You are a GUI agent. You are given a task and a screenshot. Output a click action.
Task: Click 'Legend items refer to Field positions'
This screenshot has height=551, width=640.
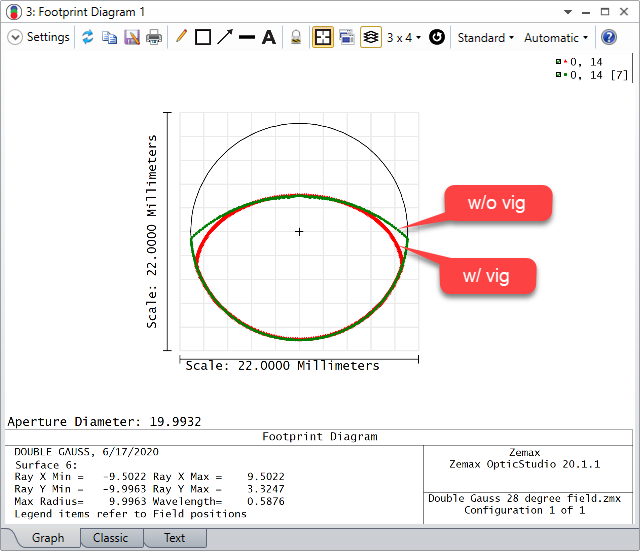coord(130,514)
